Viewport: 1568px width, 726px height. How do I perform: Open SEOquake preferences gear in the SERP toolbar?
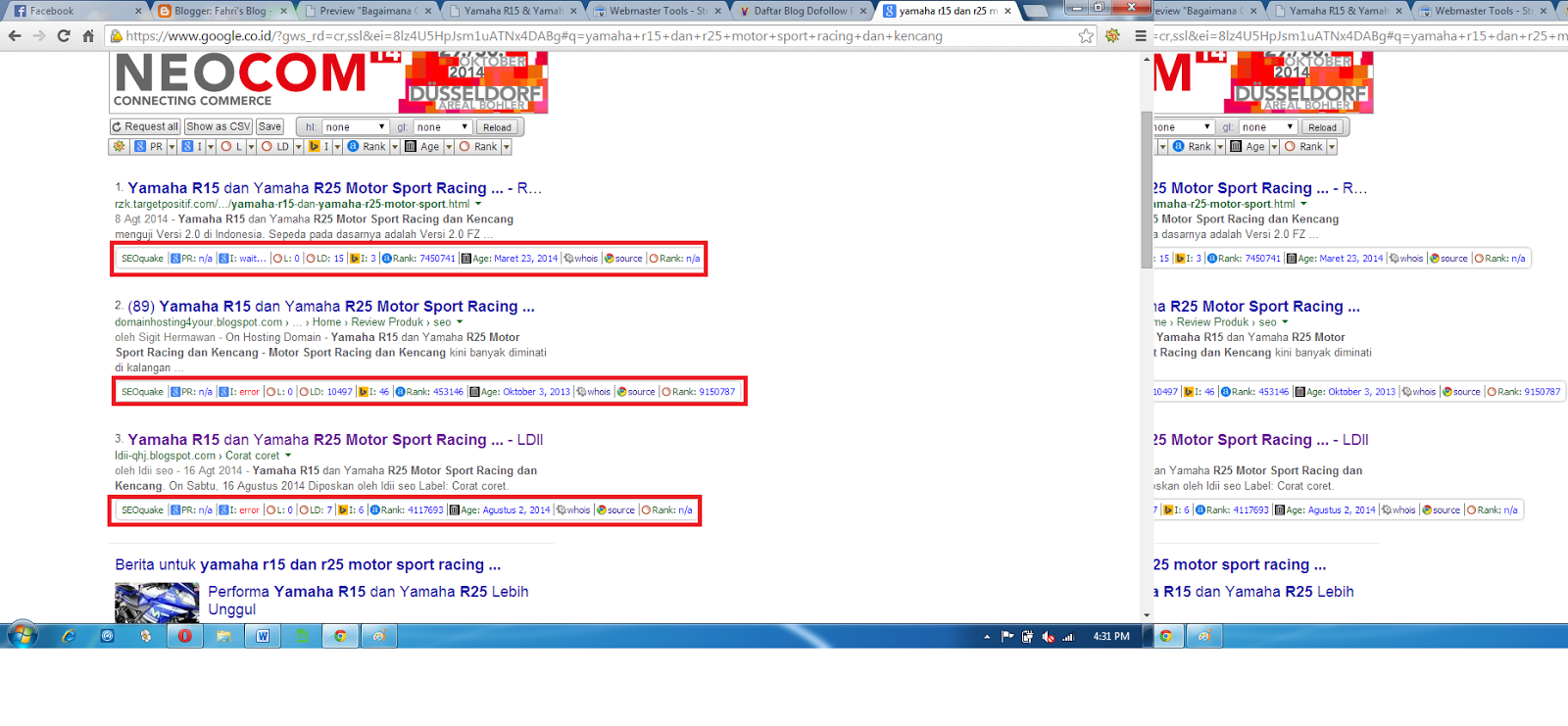tap(119, 146)
